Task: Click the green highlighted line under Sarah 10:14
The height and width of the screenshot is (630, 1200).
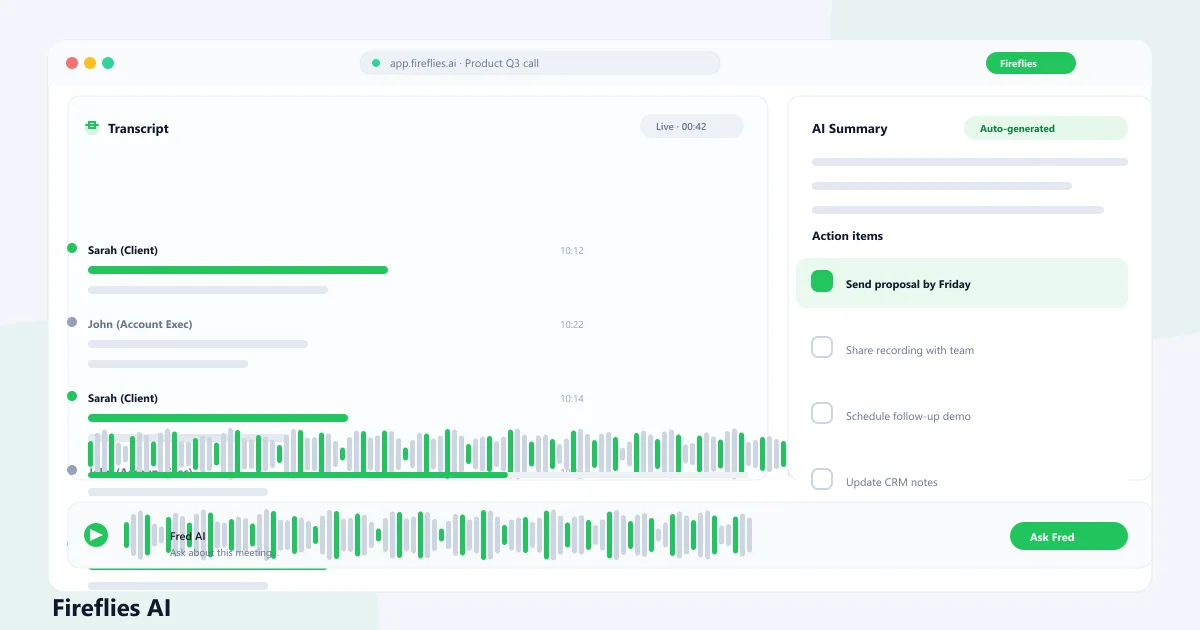Action: (218, 418)
